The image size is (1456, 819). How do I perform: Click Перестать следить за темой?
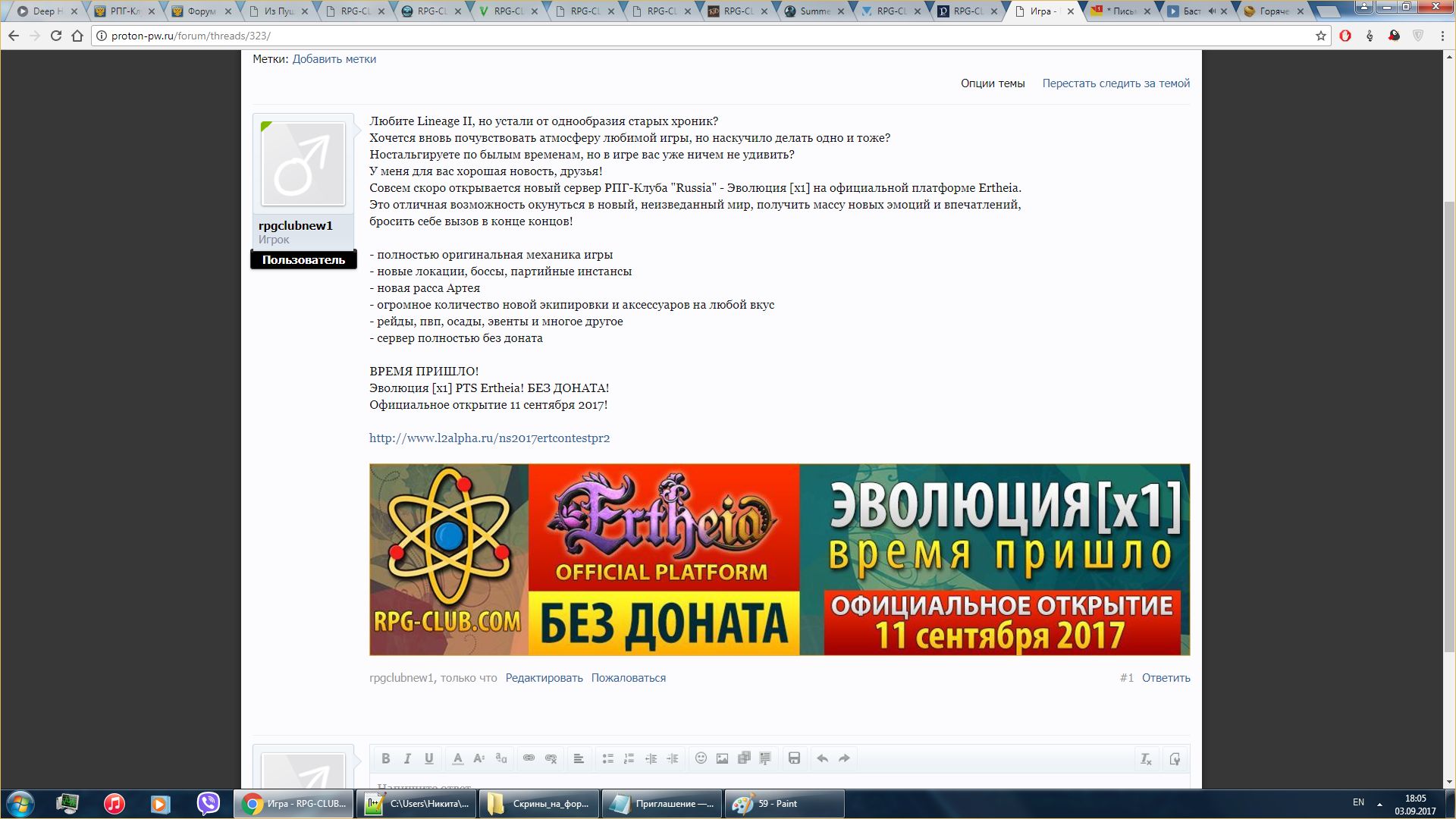1116,83
